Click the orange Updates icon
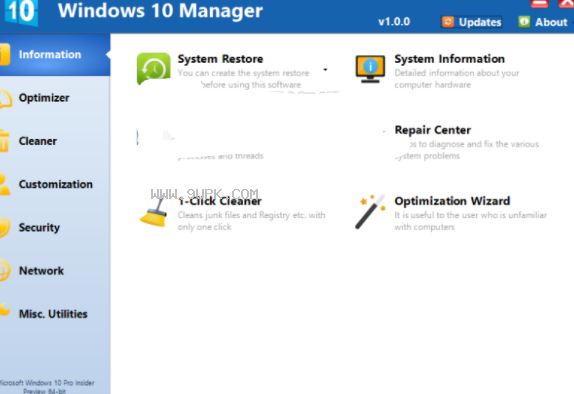 (448, 22)
